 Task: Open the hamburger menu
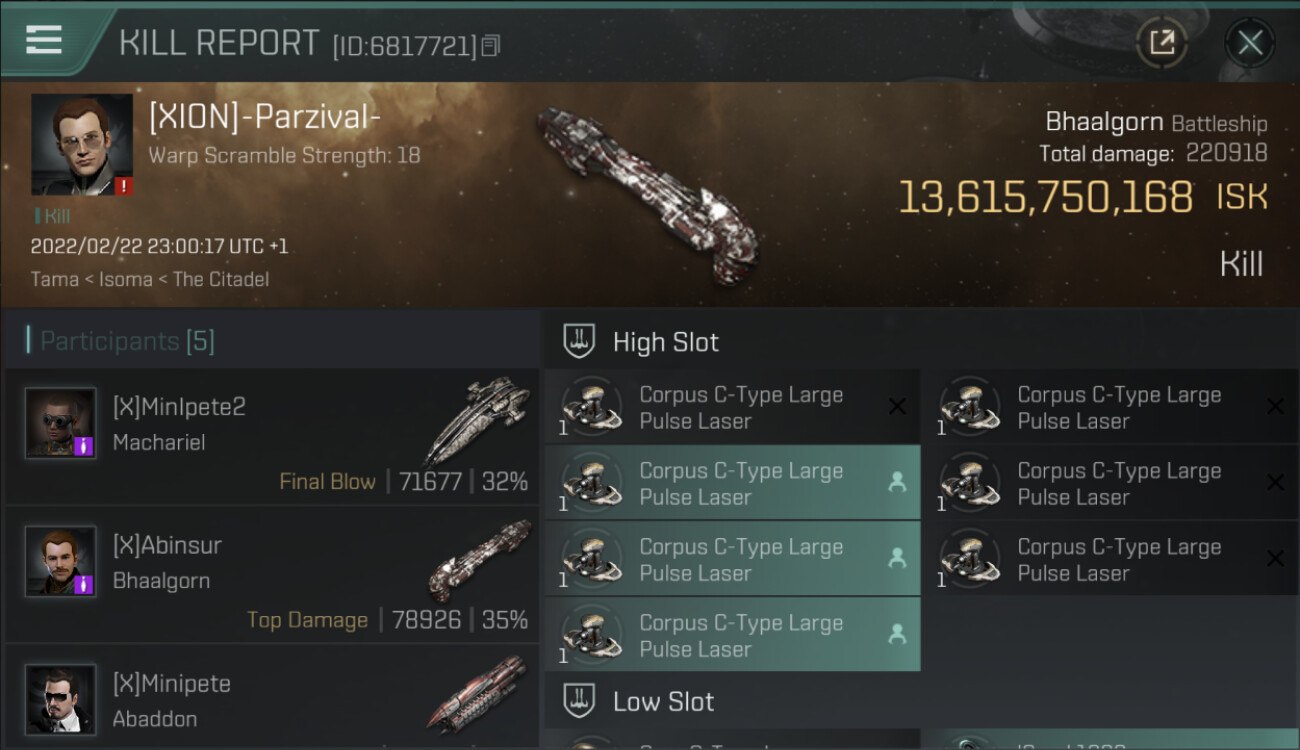[43, 40]
